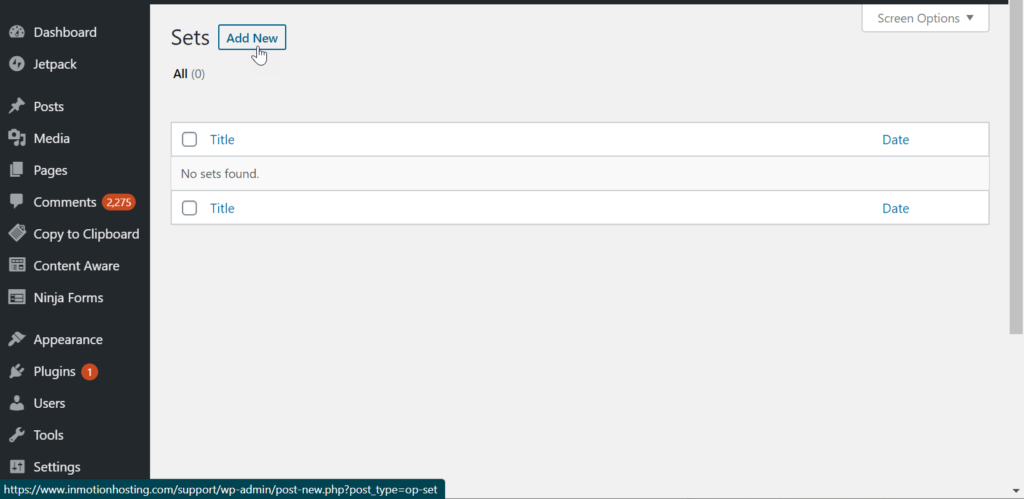Click the All sets filter link
This screenshot has height=499, width=1024.
(180, 74)
